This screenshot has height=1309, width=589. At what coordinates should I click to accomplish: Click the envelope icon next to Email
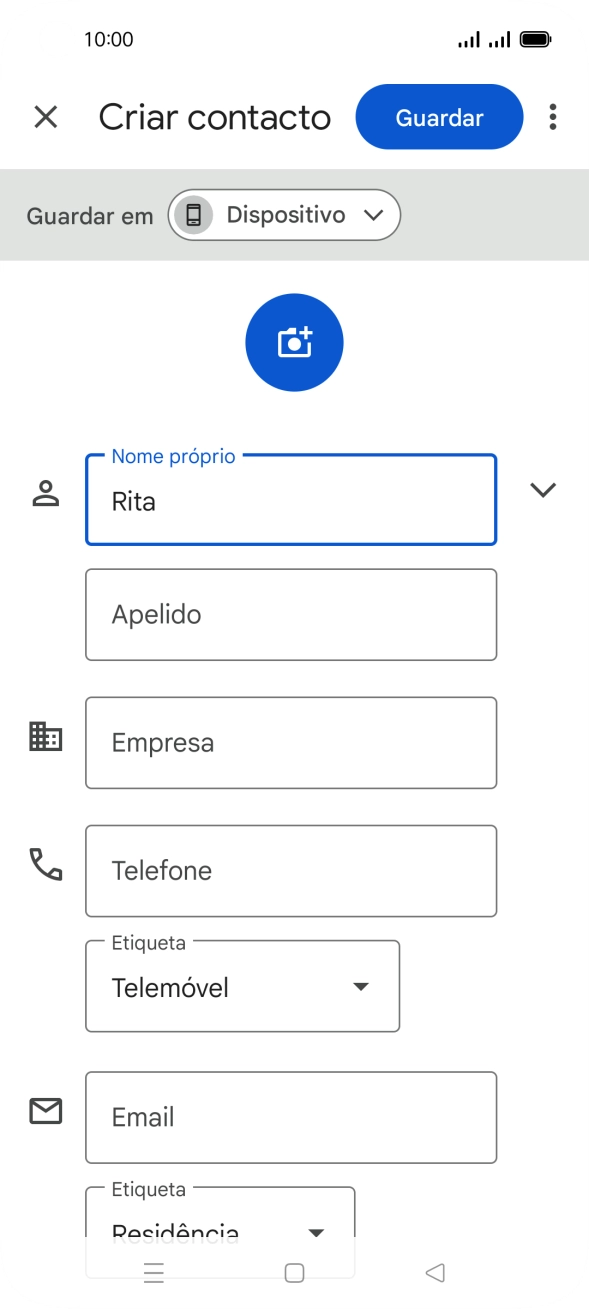44,1110
